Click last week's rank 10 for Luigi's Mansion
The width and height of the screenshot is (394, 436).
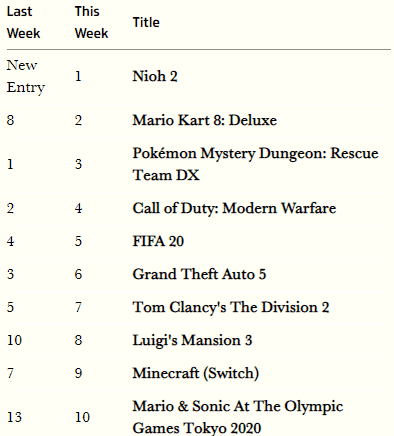pos(14,340)
